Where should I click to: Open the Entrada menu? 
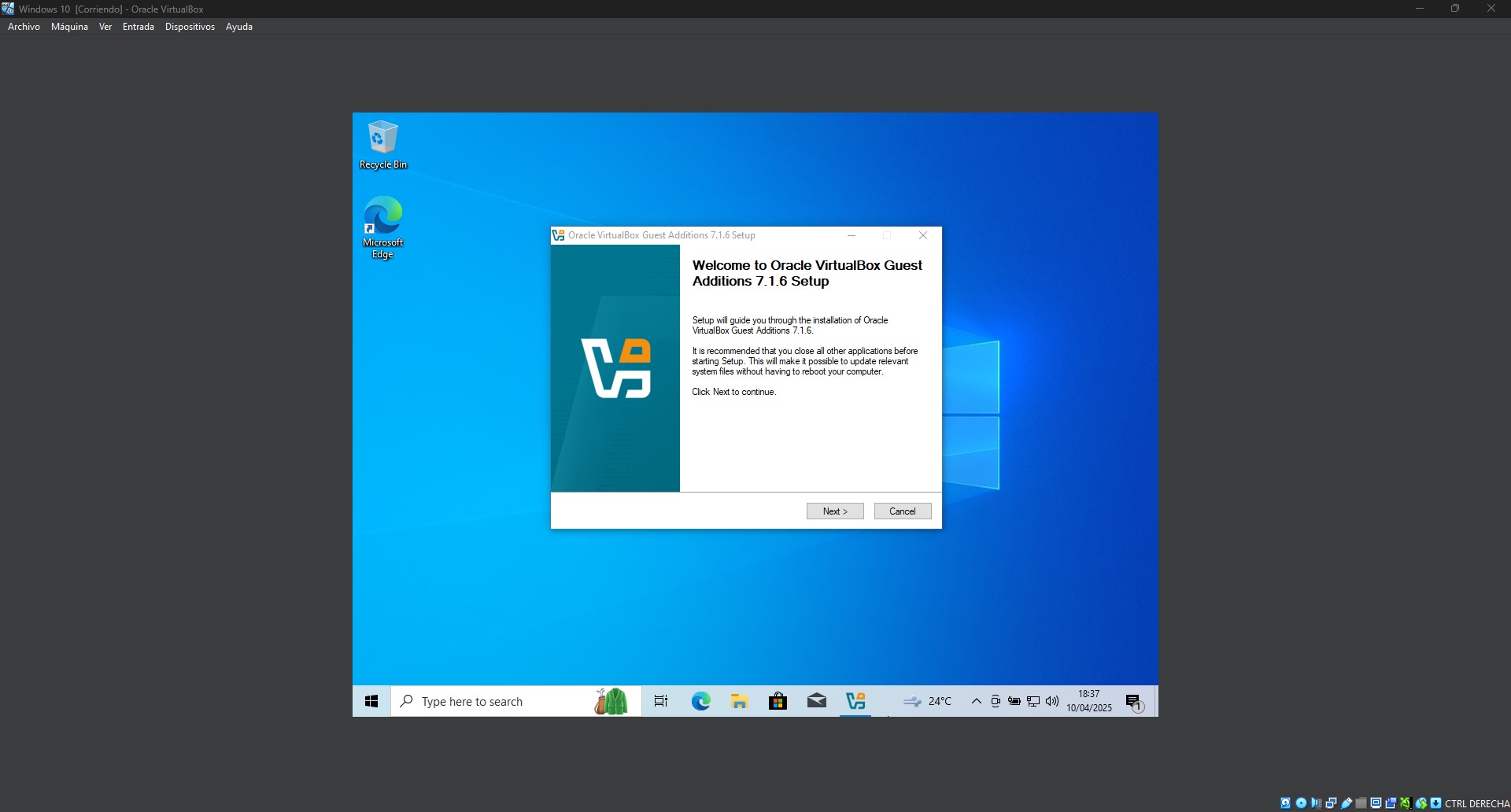[x=139, y=27]
